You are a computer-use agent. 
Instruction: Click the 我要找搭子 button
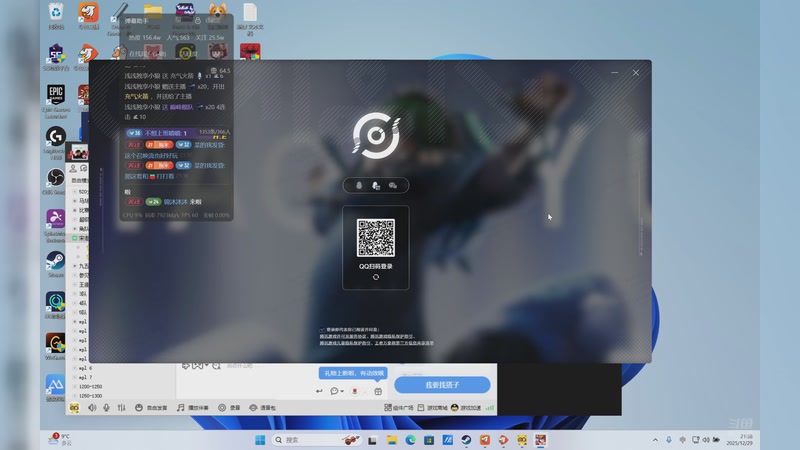(x=442, y=385)
